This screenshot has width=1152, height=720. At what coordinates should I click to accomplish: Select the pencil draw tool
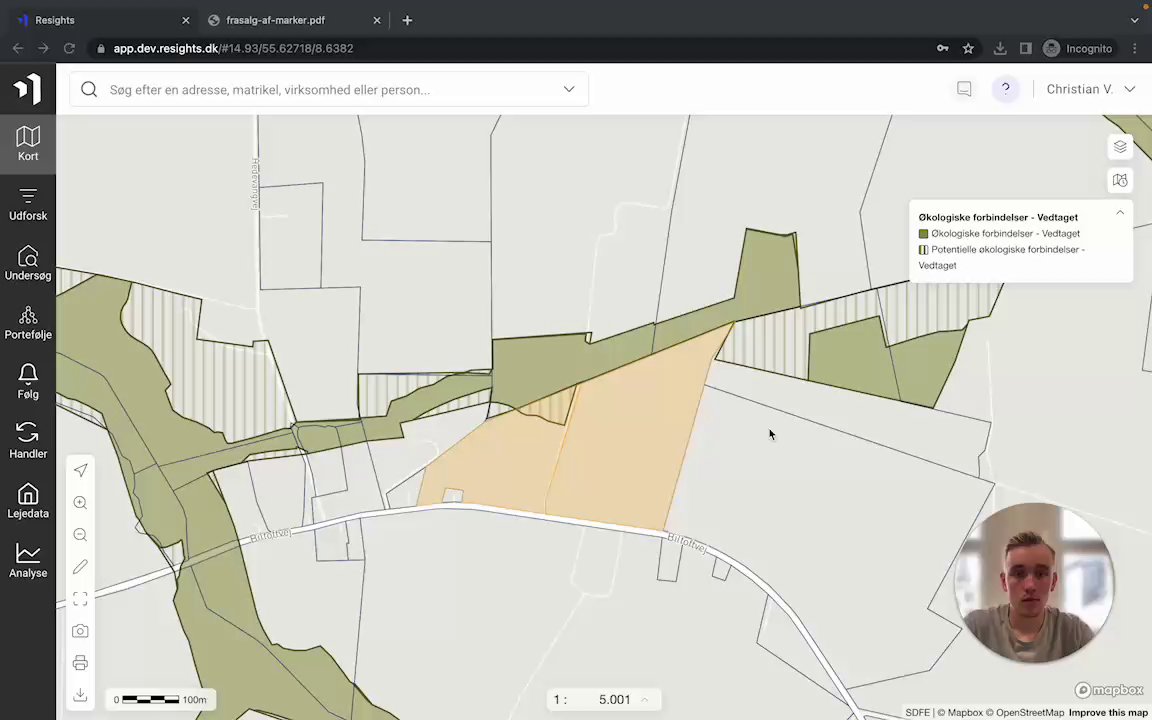click(80, 566)
